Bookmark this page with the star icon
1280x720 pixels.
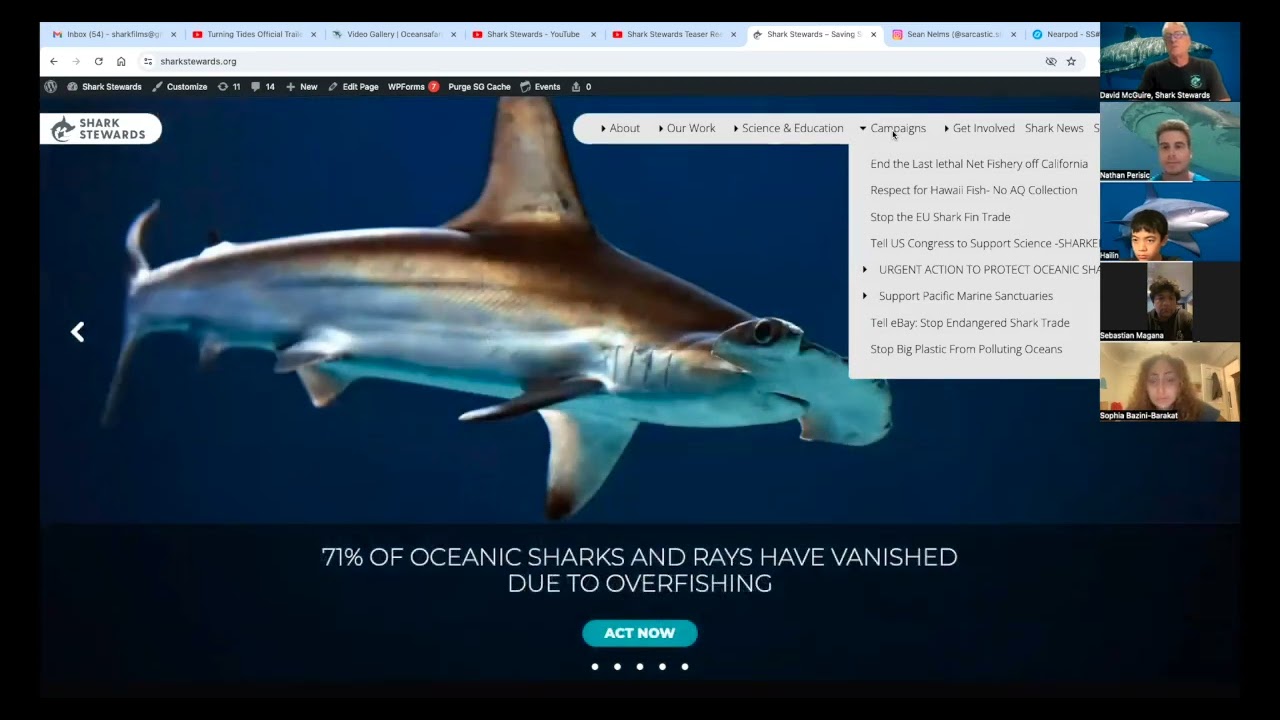pyautogui.click(x=1071, y=61)
